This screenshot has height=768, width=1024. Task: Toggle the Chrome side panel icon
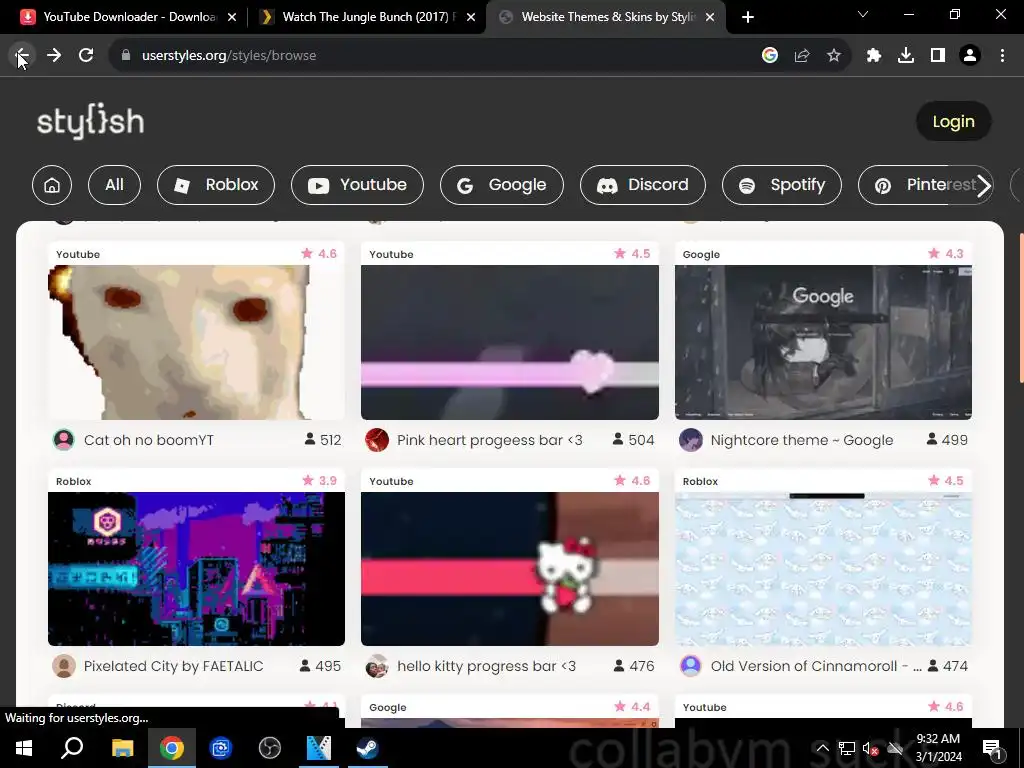(938, 56)
